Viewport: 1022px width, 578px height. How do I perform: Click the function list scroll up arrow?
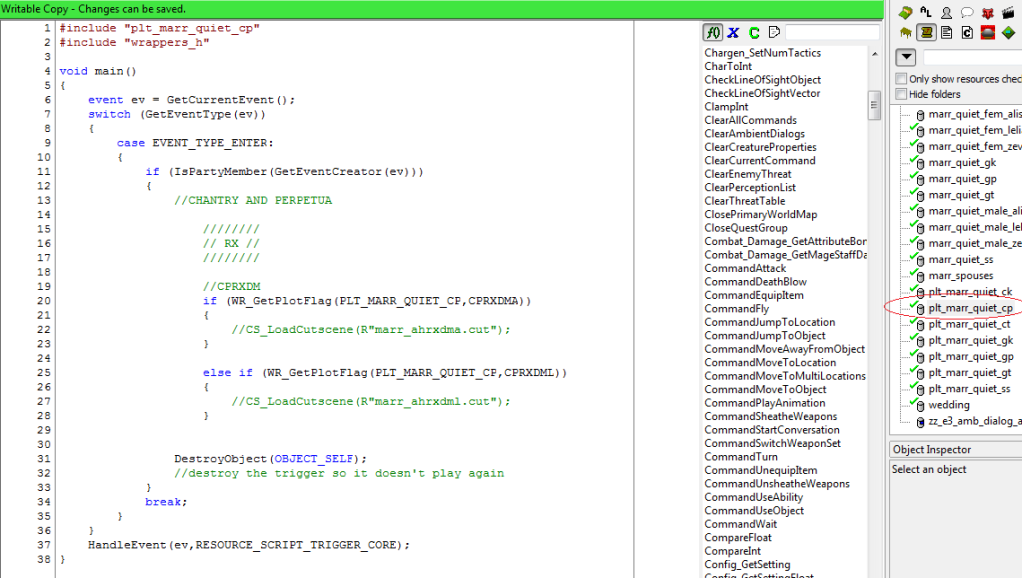click(874, 53)
